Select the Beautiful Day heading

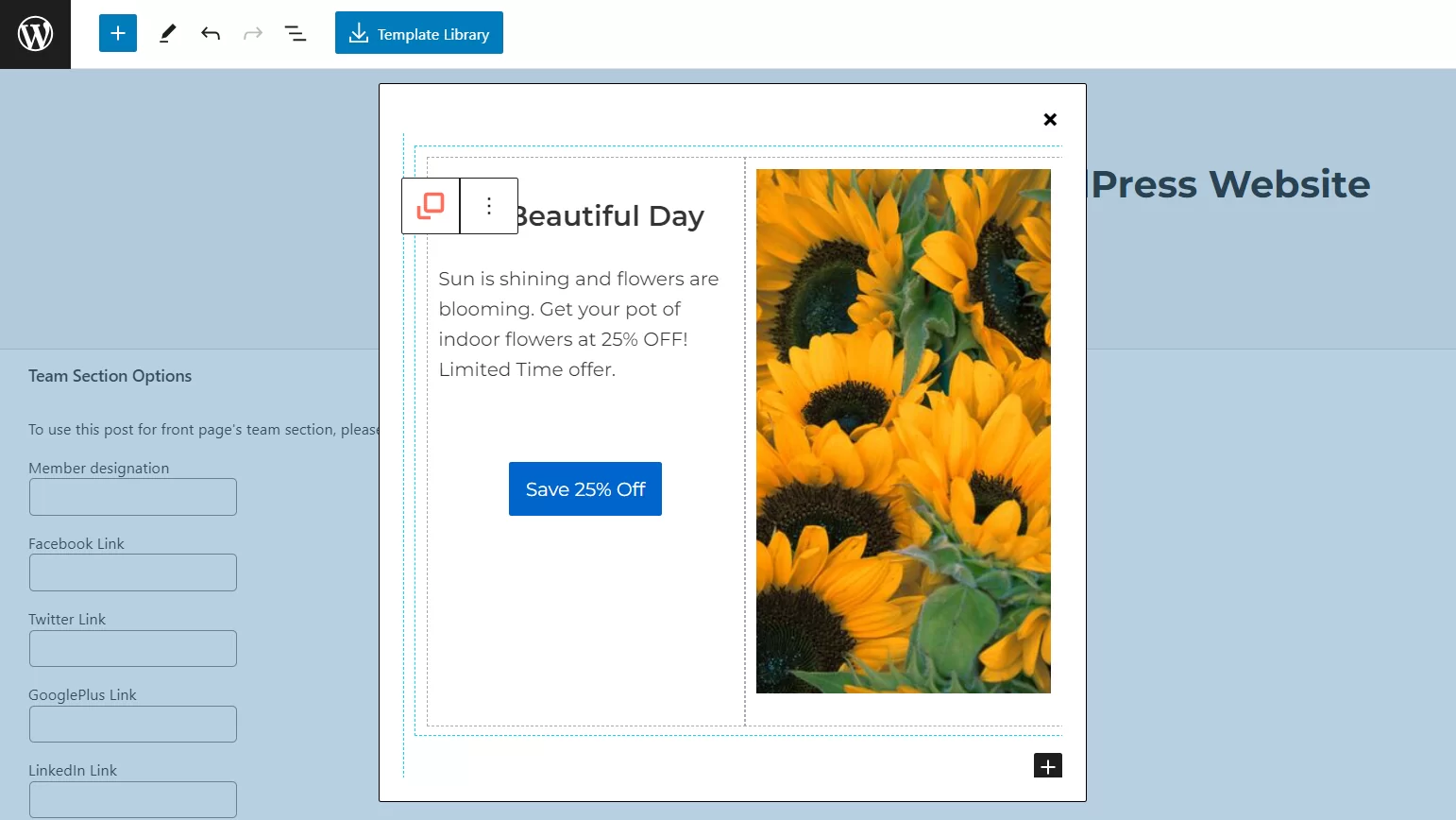(610, 216)
